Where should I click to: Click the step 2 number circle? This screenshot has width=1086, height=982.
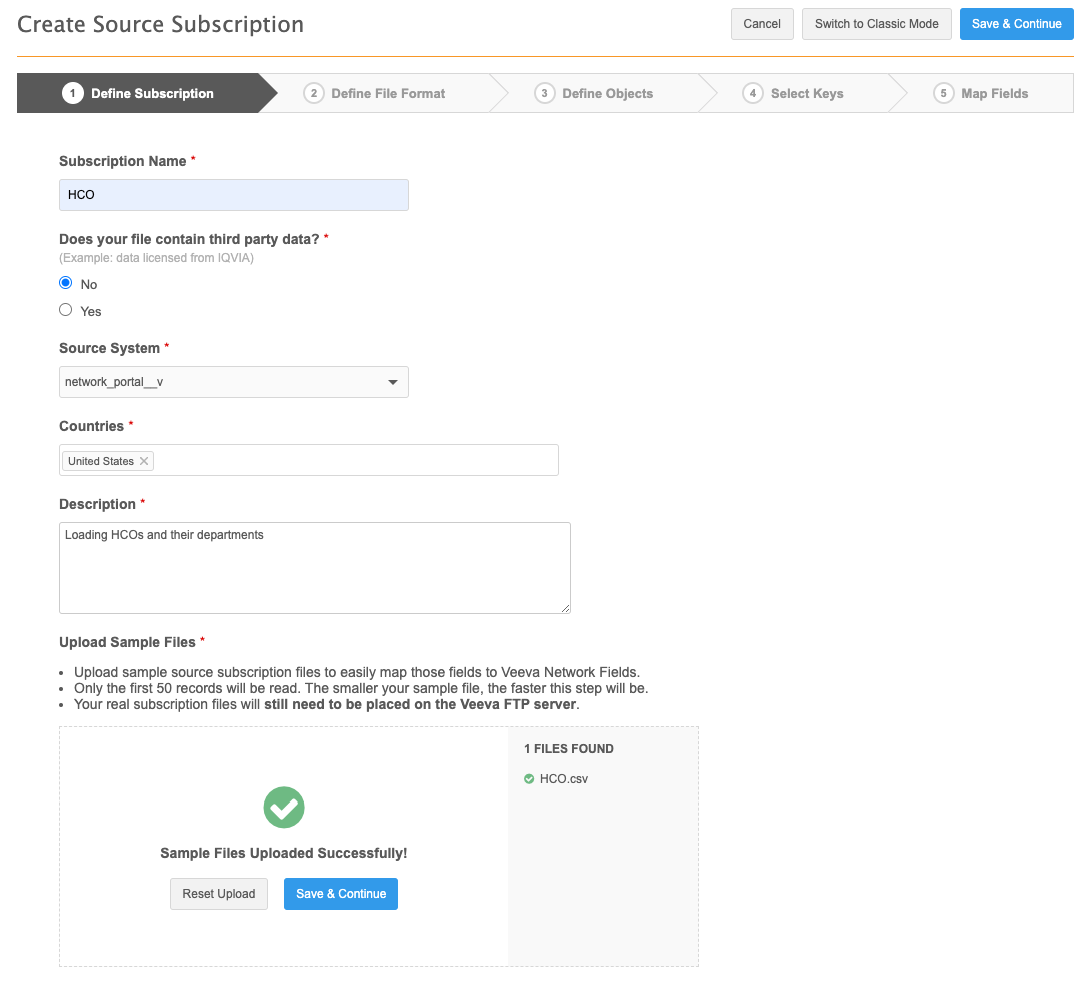pyautogui.click(x=314, y=93)
